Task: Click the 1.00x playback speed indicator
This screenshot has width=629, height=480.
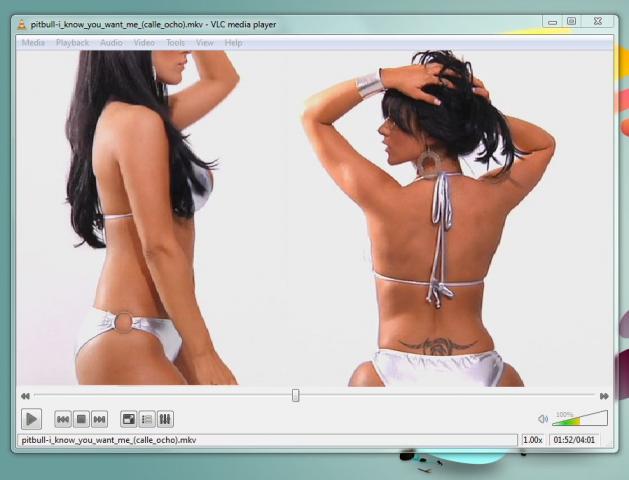Action: pos(533,440)
